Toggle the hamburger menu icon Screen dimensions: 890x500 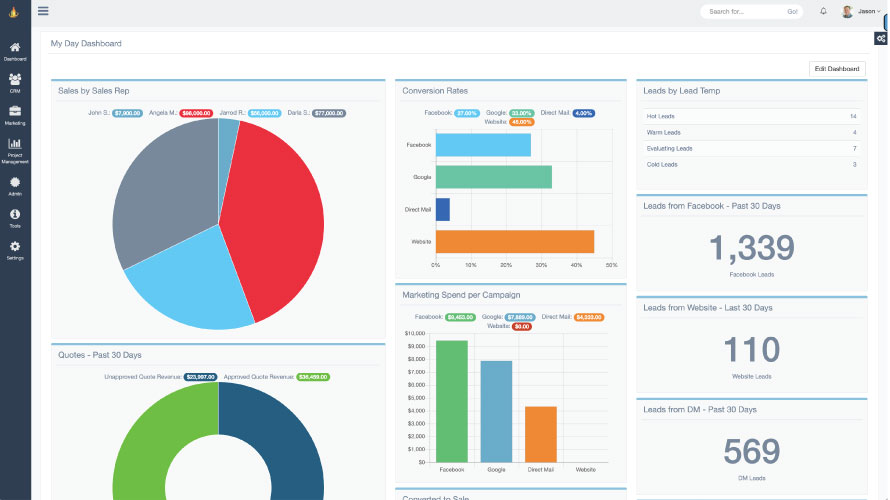[43, 11]
